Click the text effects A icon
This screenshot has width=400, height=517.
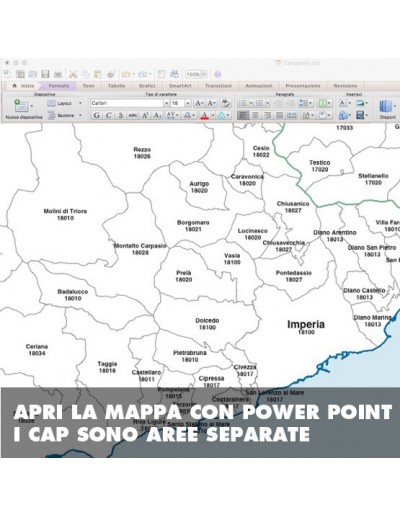(221, 115)
